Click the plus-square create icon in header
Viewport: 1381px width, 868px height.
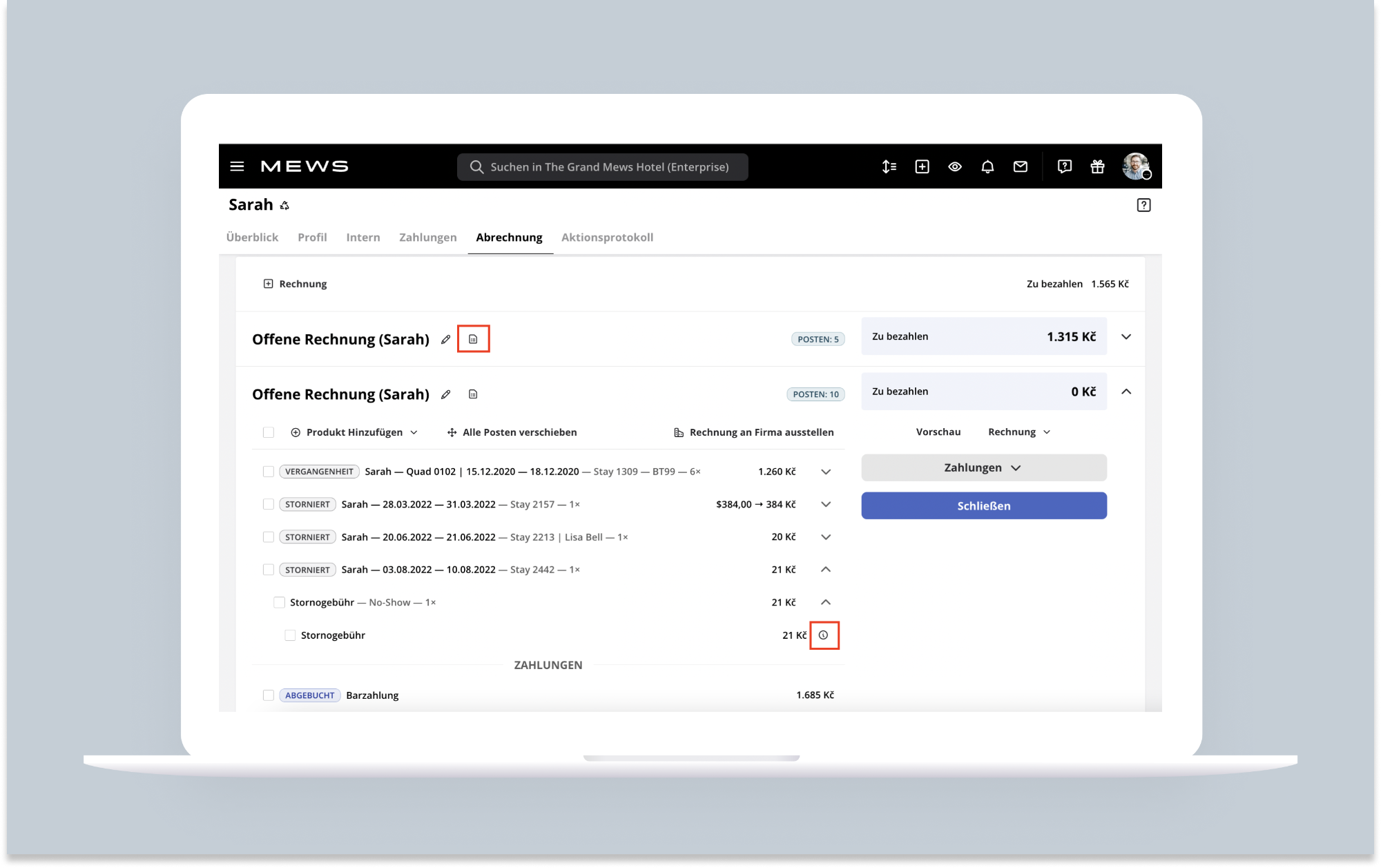pos(922,166)
